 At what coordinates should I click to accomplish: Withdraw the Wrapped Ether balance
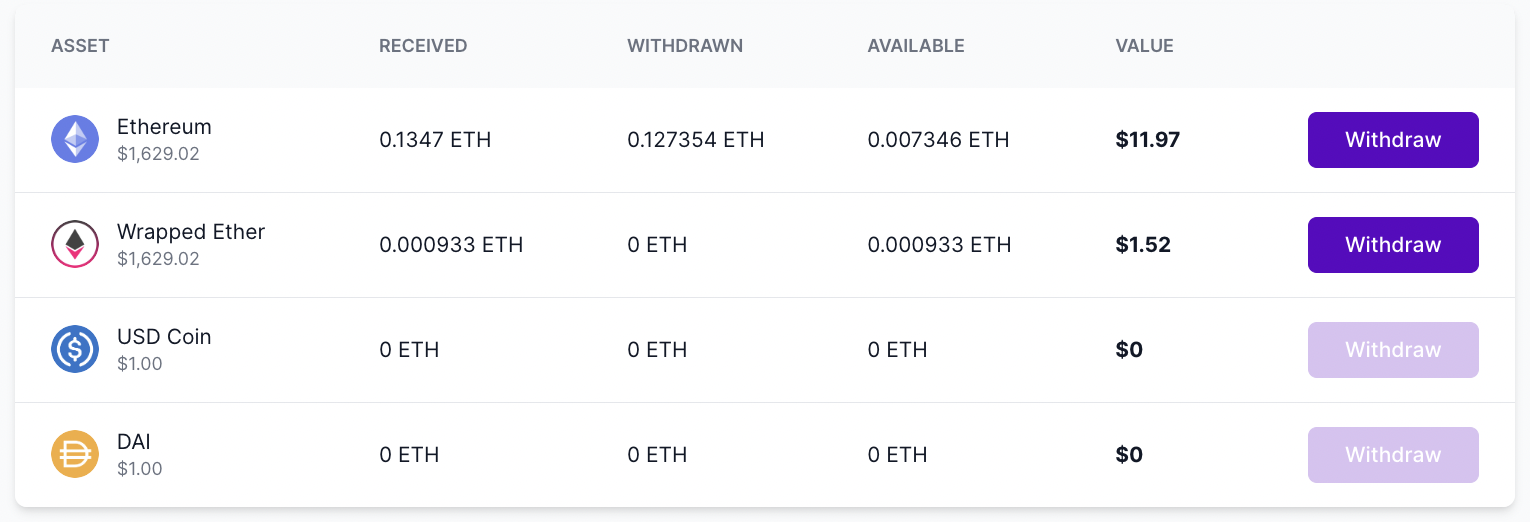tap(1392, 245)
